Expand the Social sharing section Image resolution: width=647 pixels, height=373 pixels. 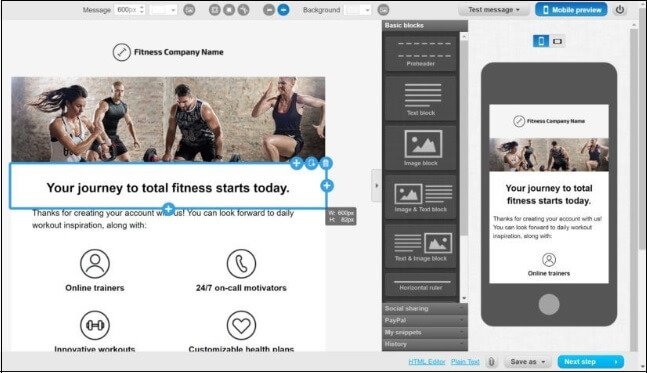[425, 308]
